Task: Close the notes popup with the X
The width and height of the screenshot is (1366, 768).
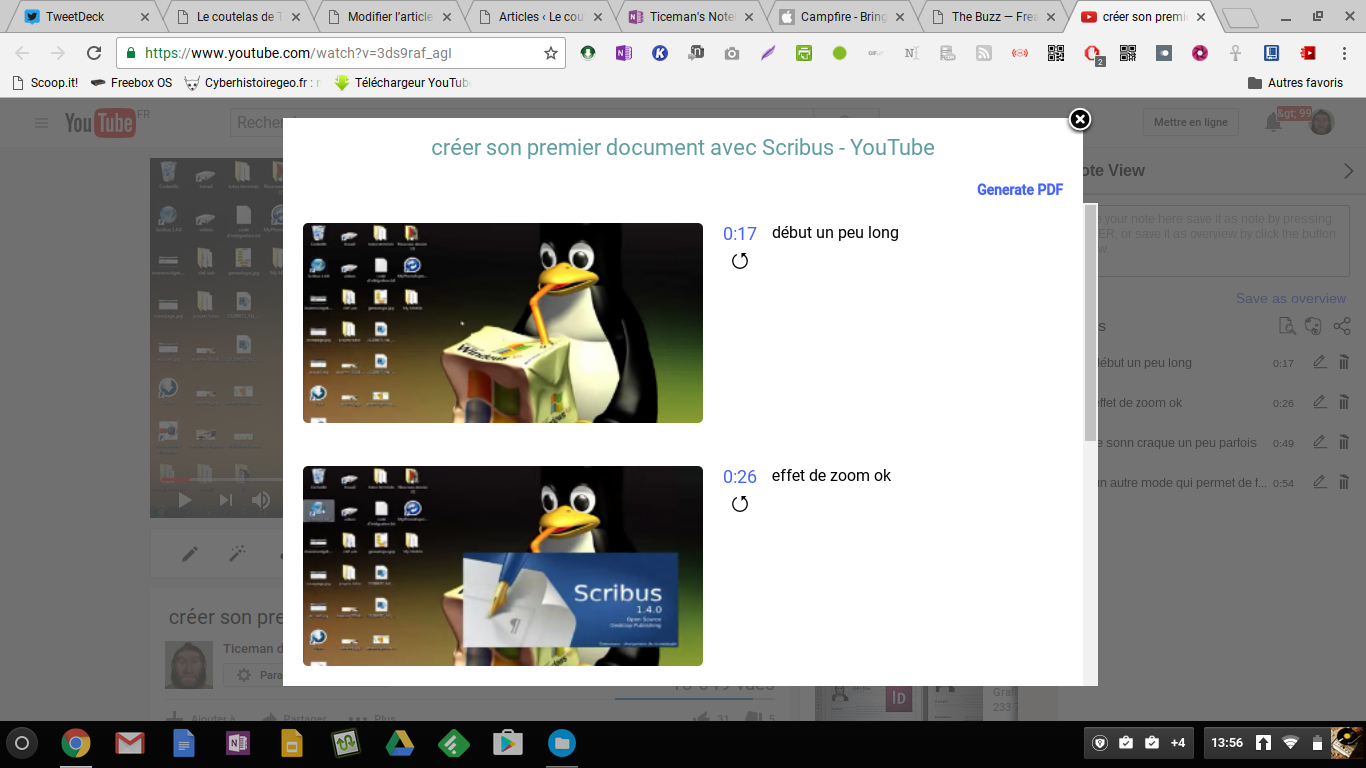Action: tap(1080, 119)
